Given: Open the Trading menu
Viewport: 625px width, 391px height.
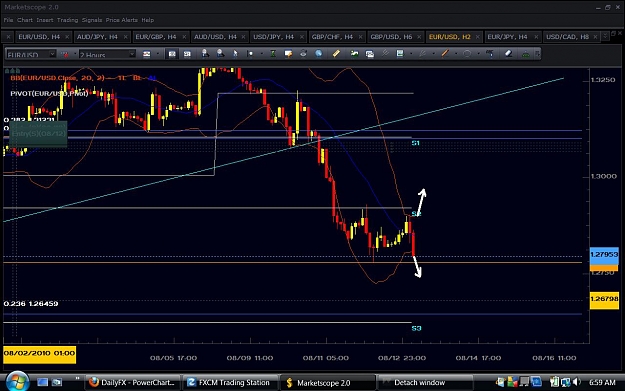Looking at the screenshot, I should tap(67, 20).
